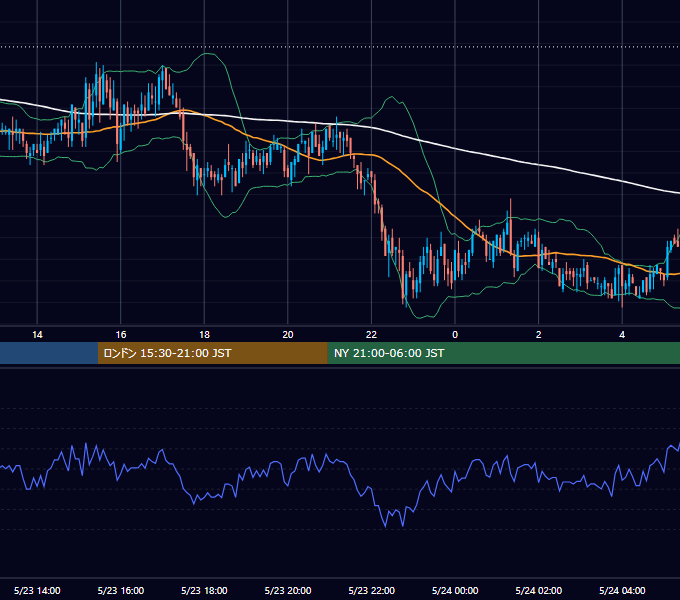Click the hour label 18 on price chart axis
The width and height of the screenshot is (680, 600).
204,335
